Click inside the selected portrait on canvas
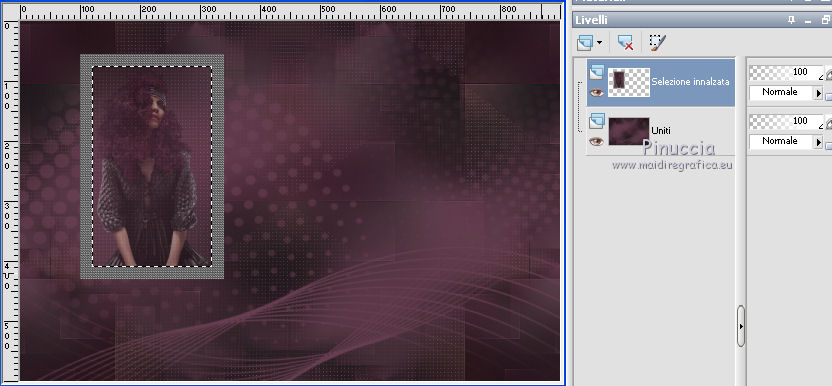This screenshot has width=832, height=386. click(x=152, y=166)
